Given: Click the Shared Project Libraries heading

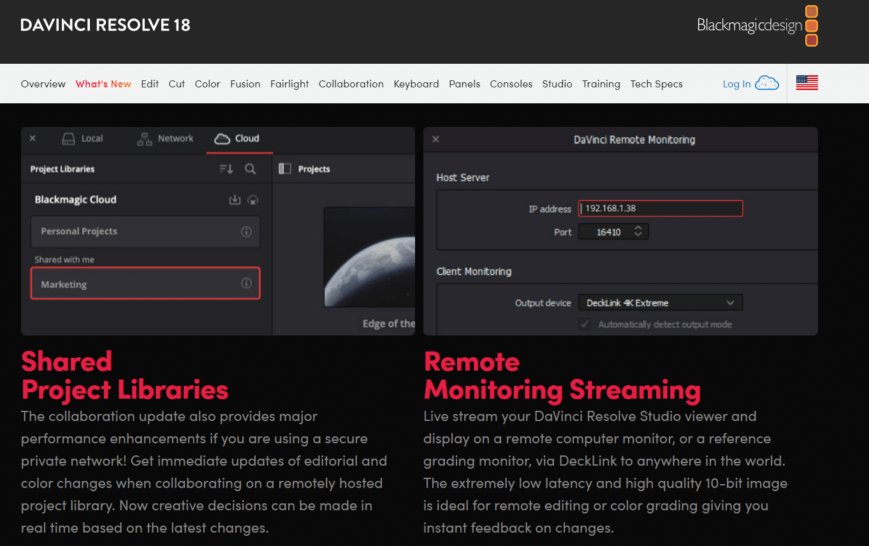Looking at the screenshot, I should coord(125,375).
